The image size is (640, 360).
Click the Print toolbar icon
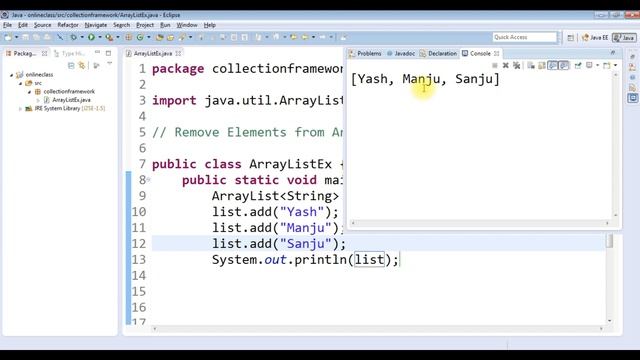[x=47, y=37]
